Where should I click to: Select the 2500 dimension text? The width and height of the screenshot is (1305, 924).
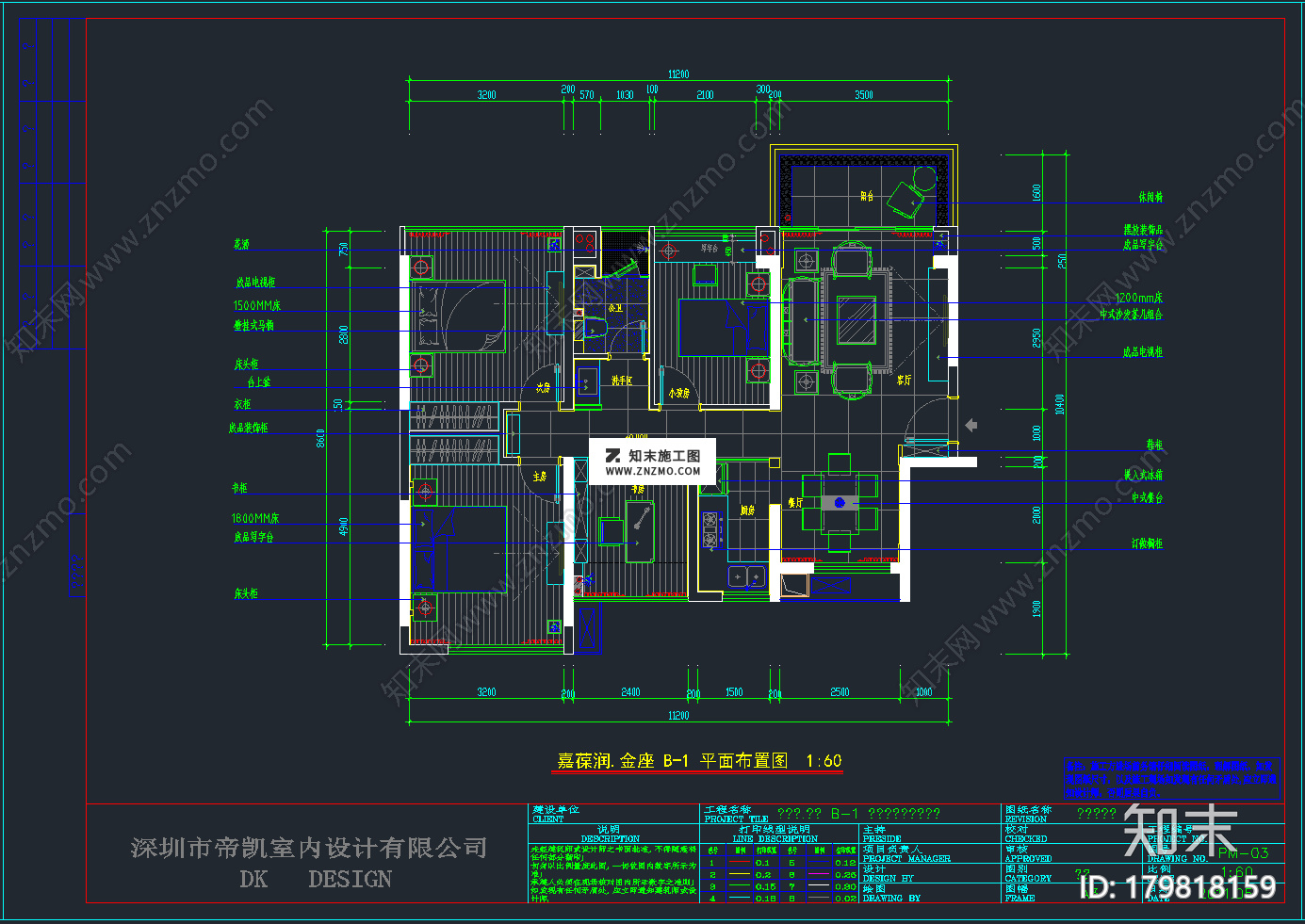click(x=840, y=691)
